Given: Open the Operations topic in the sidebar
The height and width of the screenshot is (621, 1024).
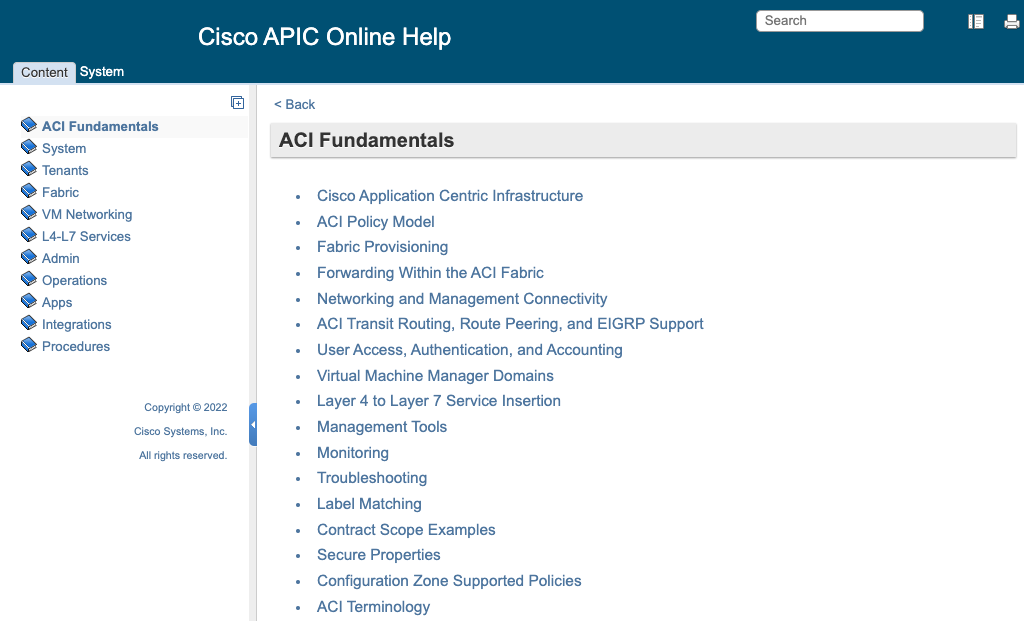Looking at the screenshot, I should pyautogui.click(x=74, y=281).
